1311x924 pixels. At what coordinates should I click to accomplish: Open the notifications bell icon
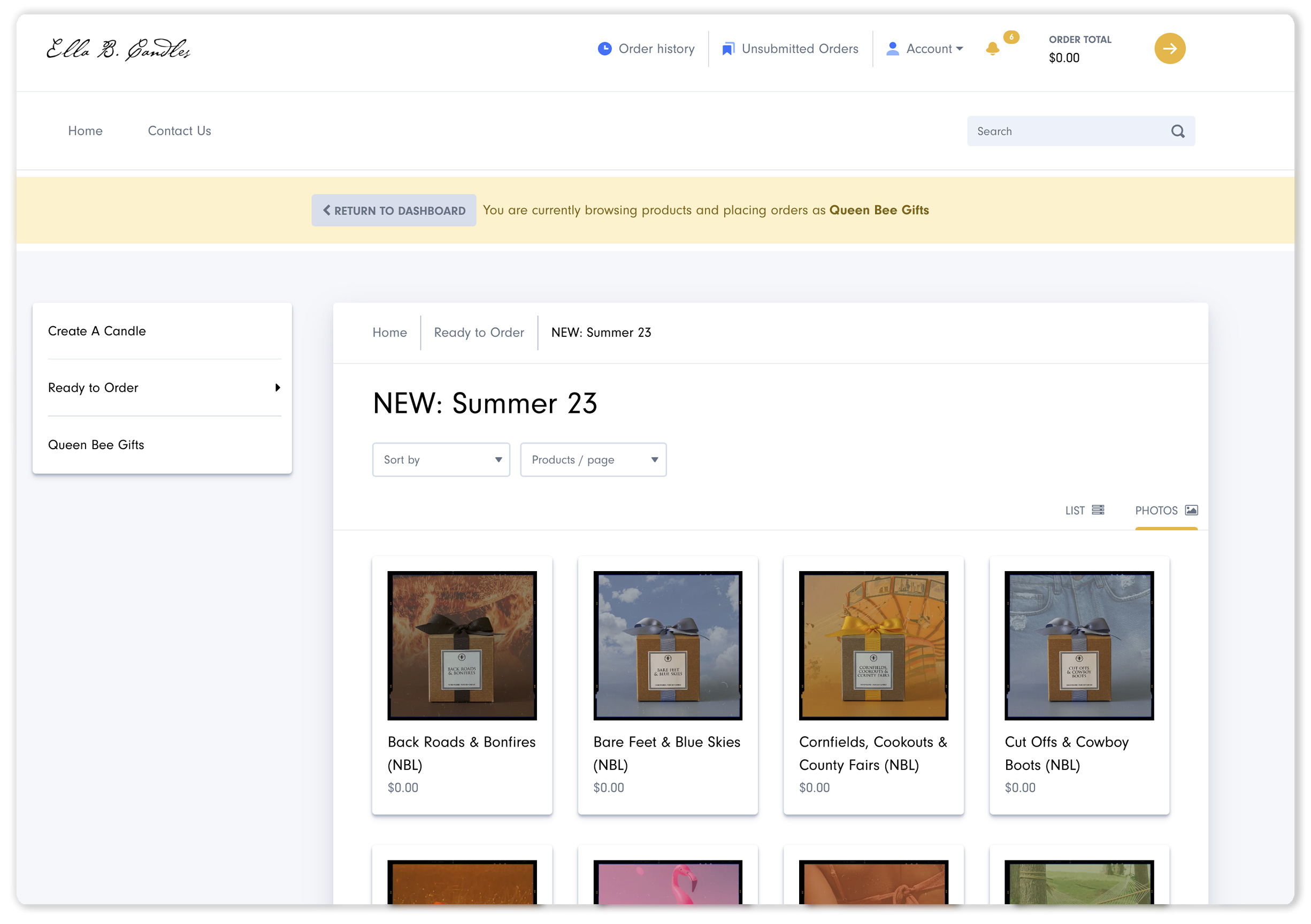click(x=992, y=49)
